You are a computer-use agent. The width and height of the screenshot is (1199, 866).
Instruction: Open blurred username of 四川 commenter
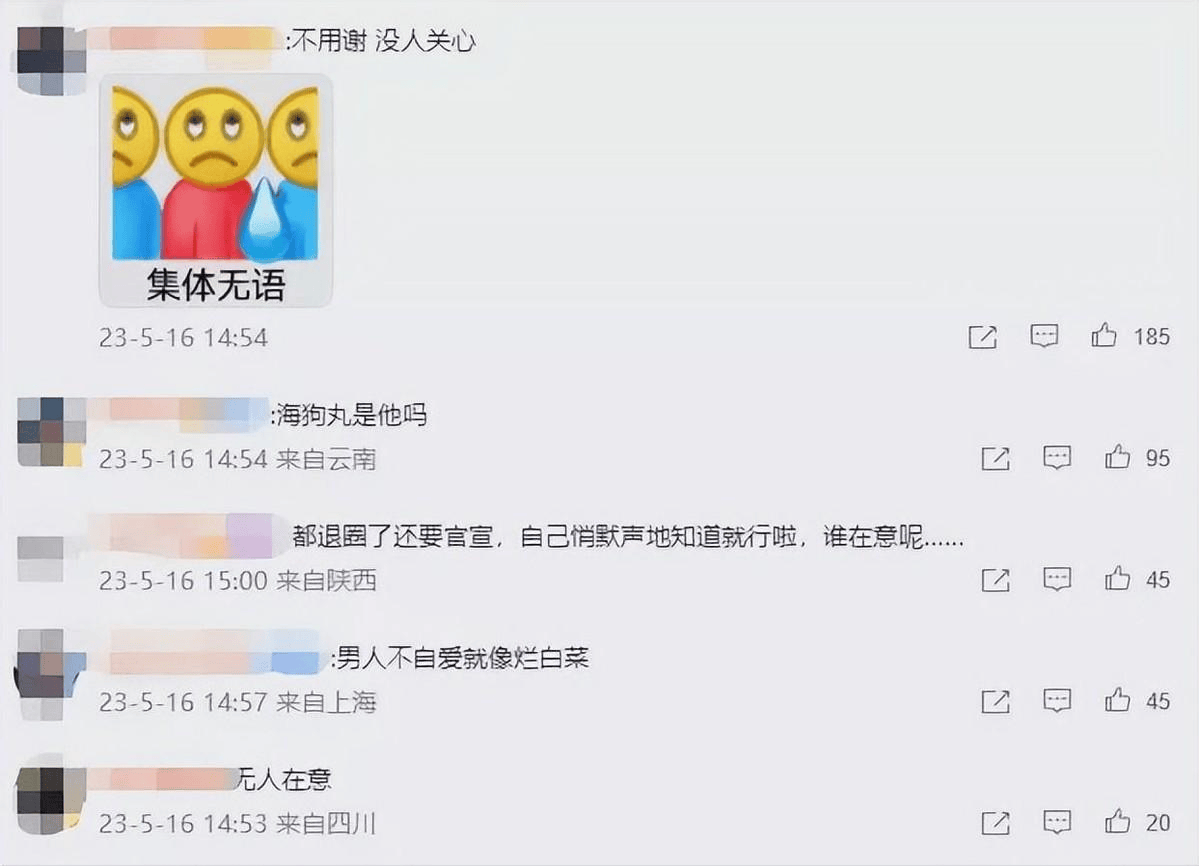point(163,778)
